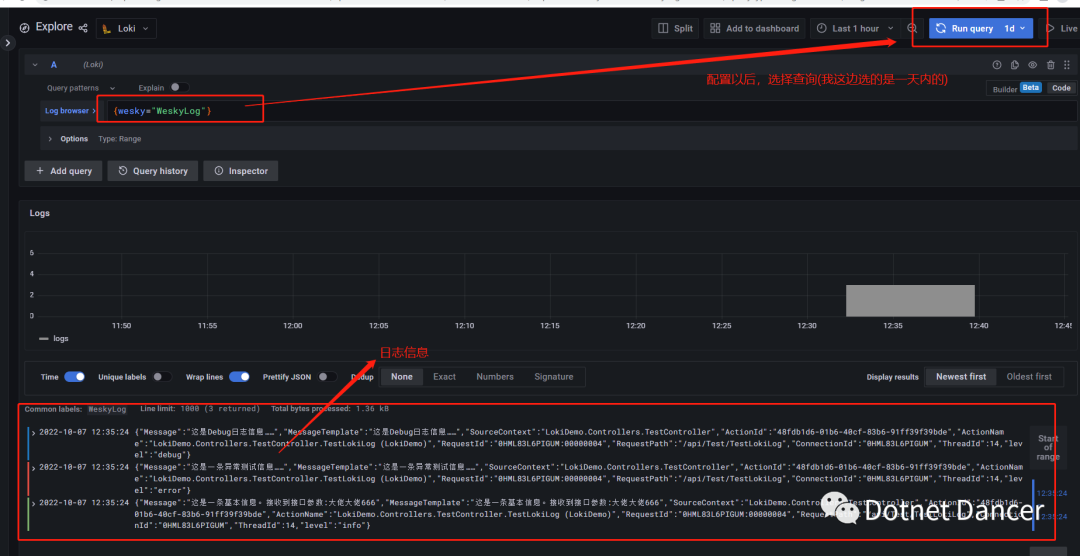Click the gray log volume histogram bar
This screenshot has height=556, width=1080.
point(910,300)
